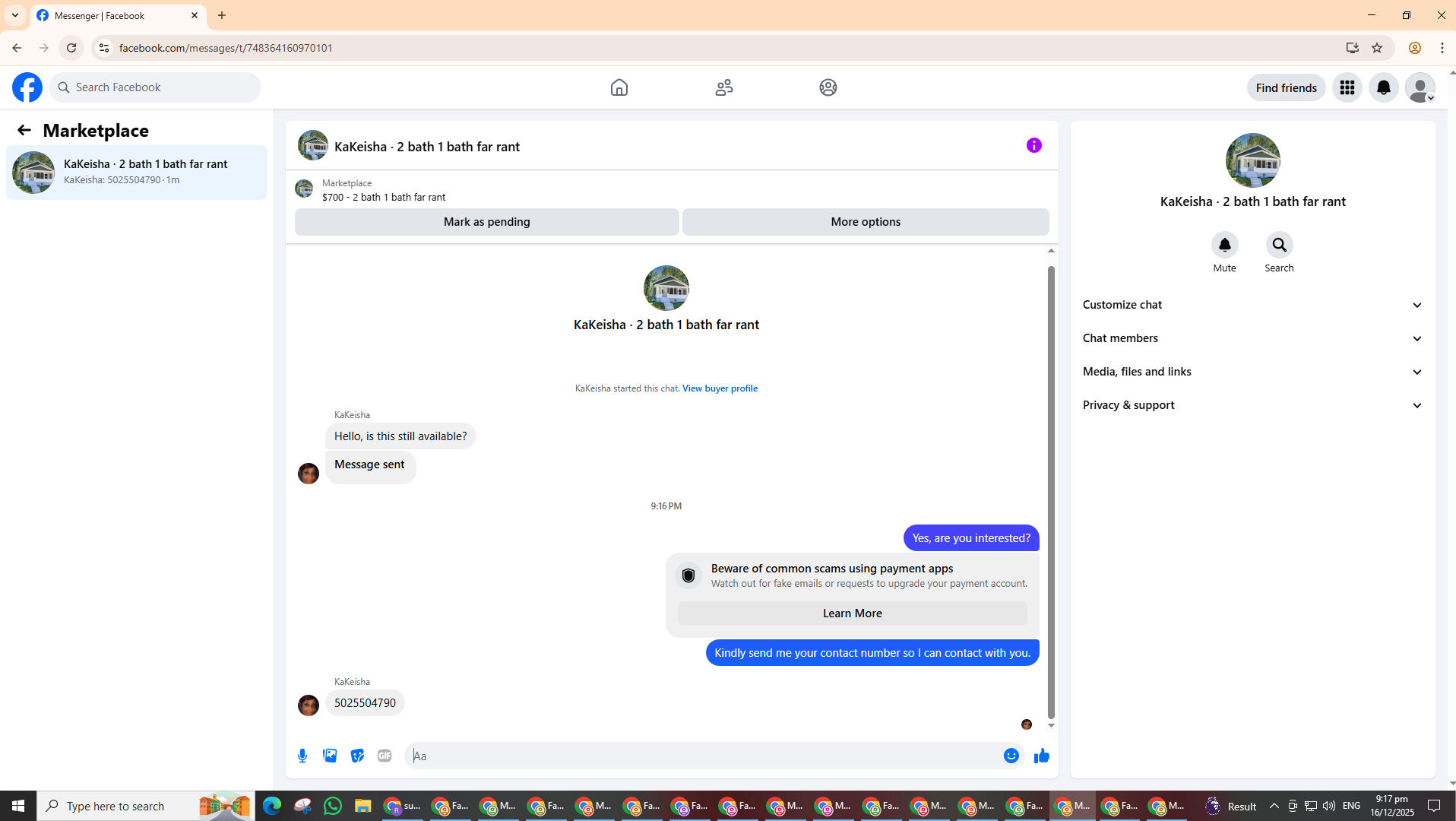Show hidden system tray icons
1456x821 pixels.
pos(1274,806)
